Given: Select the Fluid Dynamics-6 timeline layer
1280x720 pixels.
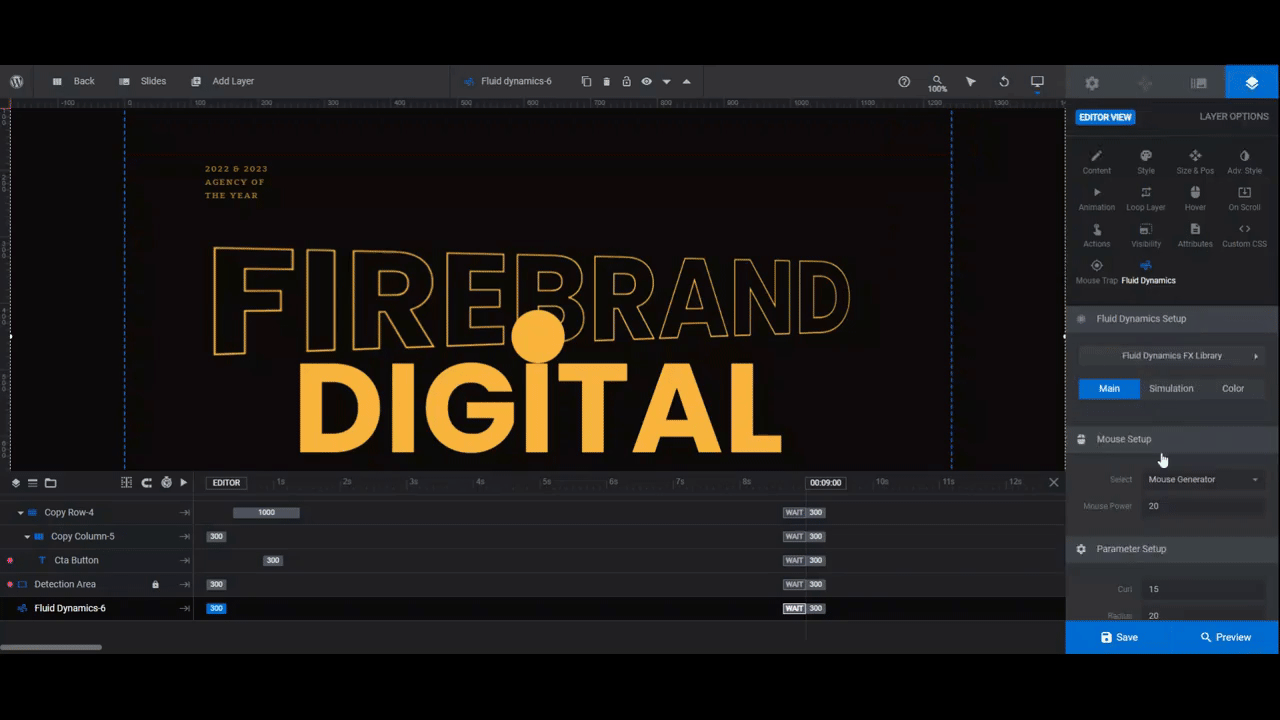Looking at the screenshot, I should click(x=97, y=608).
